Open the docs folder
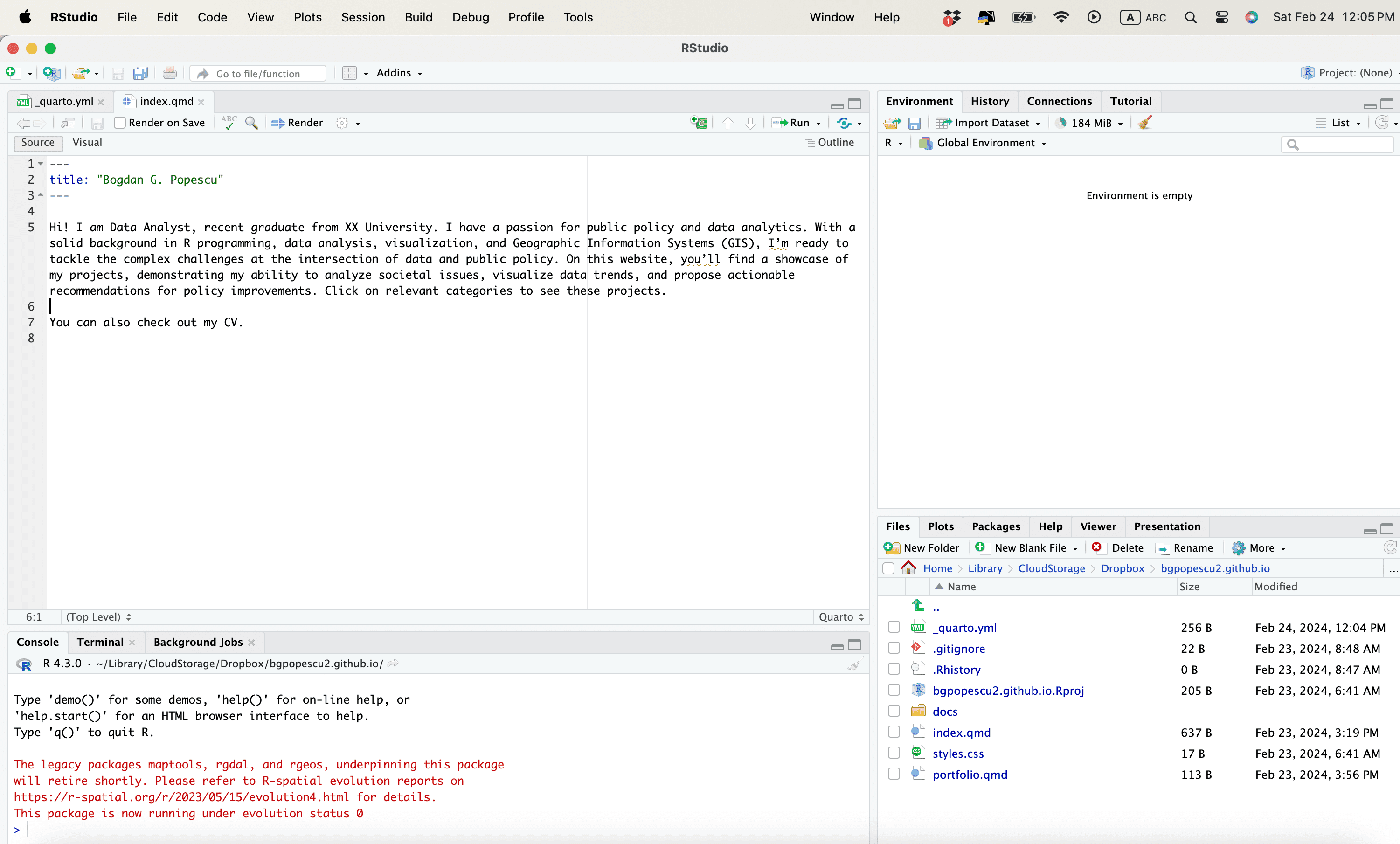This screenshot has width=1400, height=844. point(945,711)
